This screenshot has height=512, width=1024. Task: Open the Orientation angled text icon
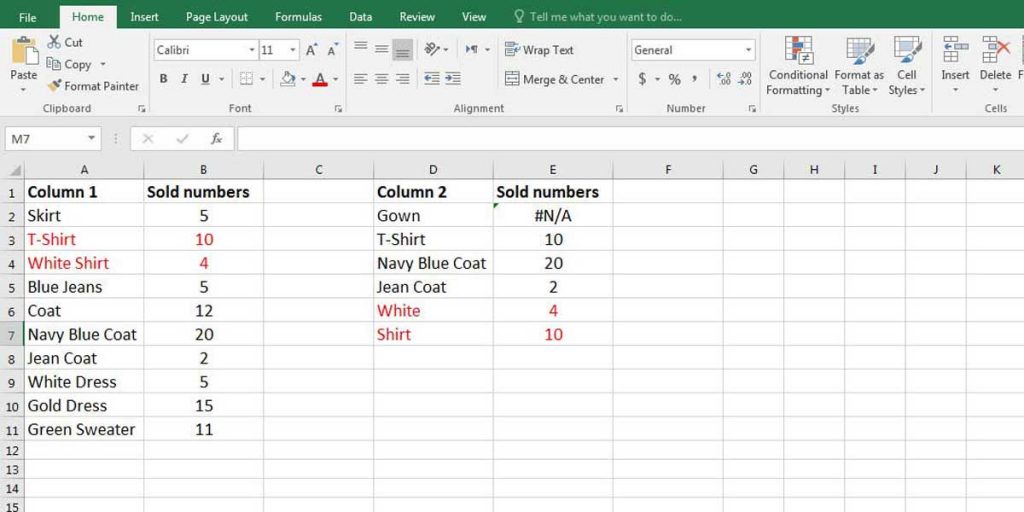coord(432,49)
